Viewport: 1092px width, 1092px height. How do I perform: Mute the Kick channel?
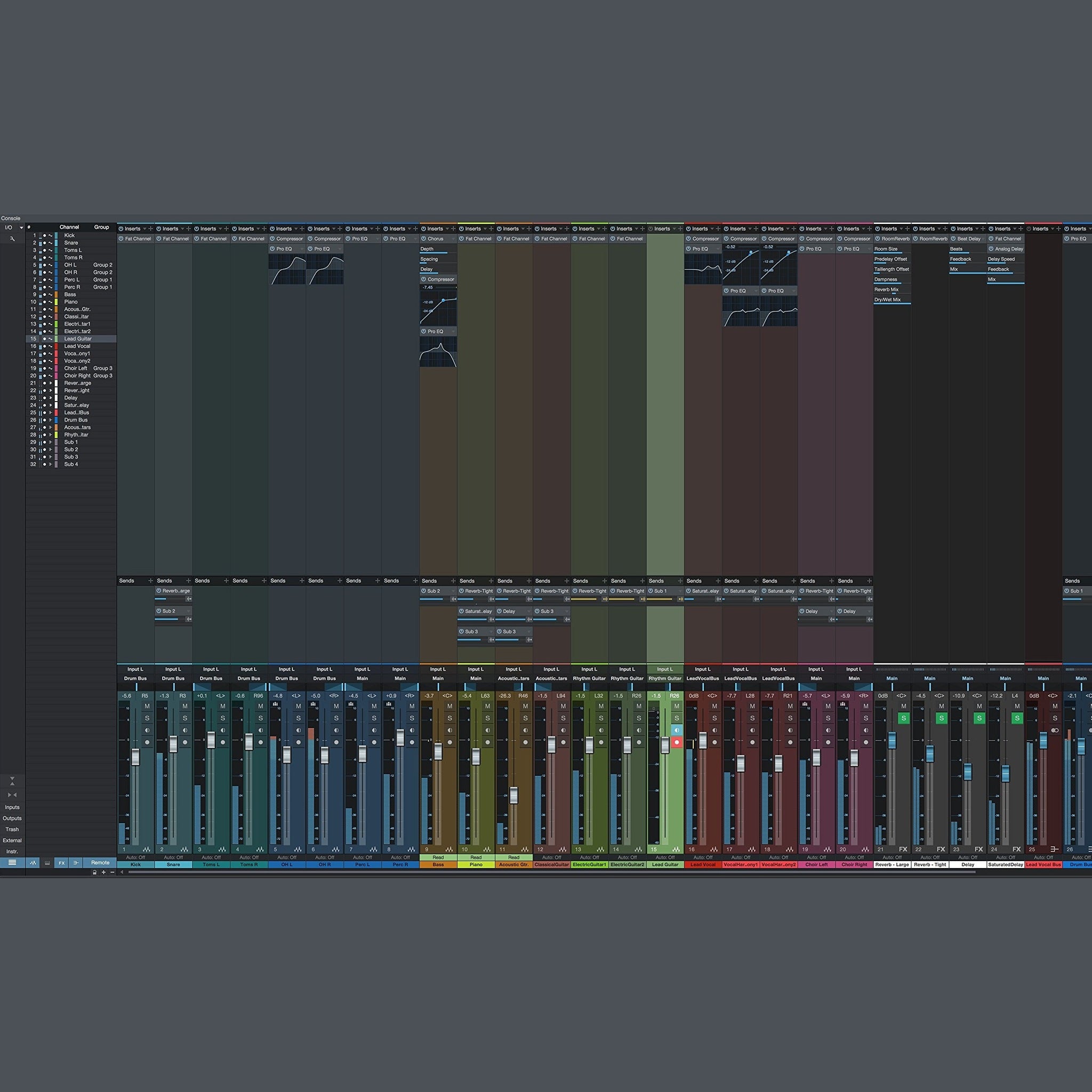[x=147, y=706]
